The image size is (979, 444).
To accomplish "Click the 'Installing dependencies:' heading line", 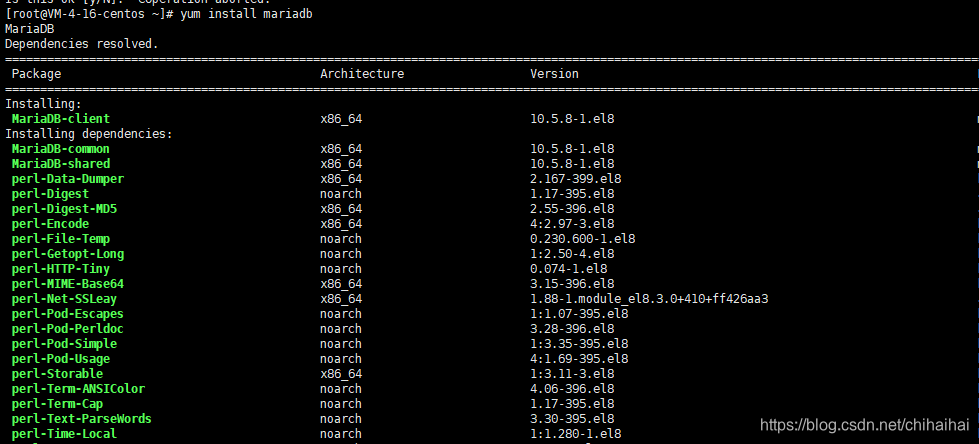I will pos(89,134).
